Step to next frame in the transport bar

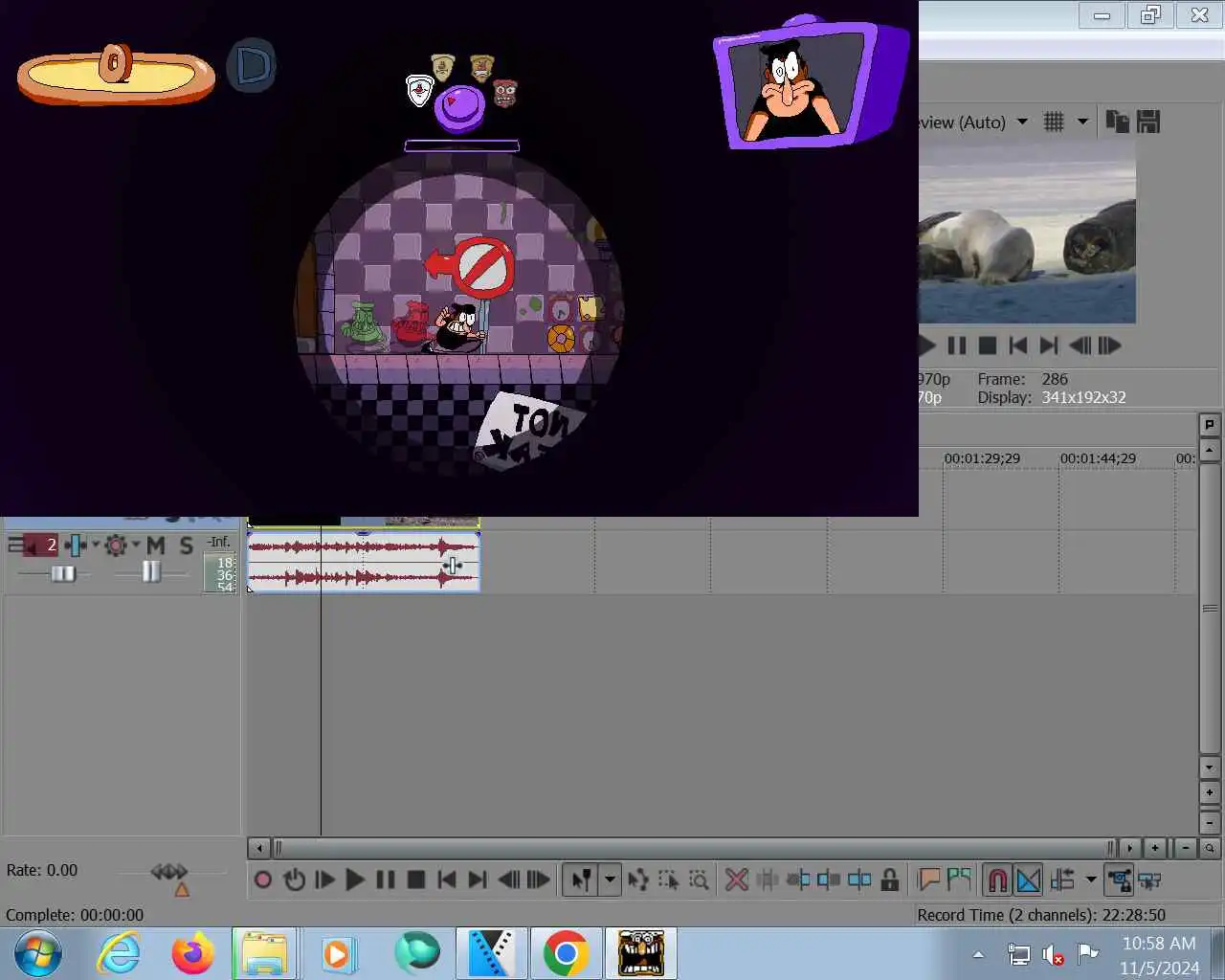click(x=539, y=880)
